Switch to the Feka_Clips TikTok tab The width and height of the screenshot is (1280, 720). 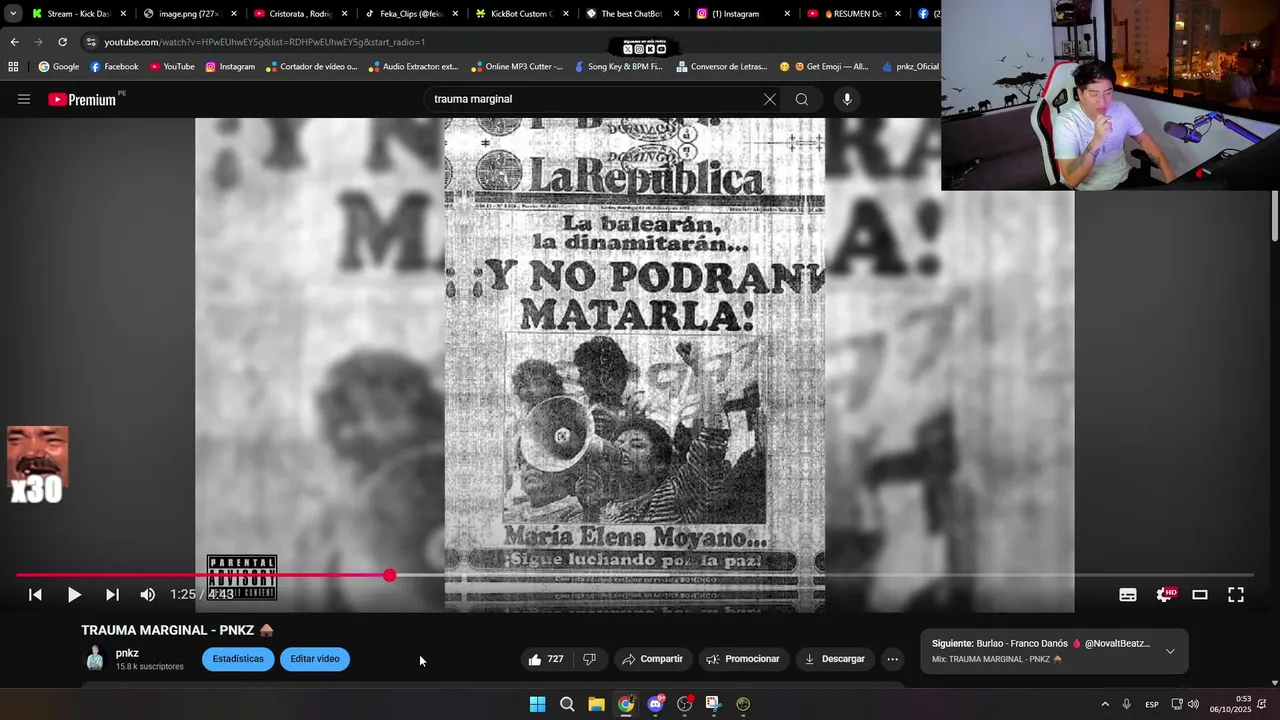coord(410,14)
